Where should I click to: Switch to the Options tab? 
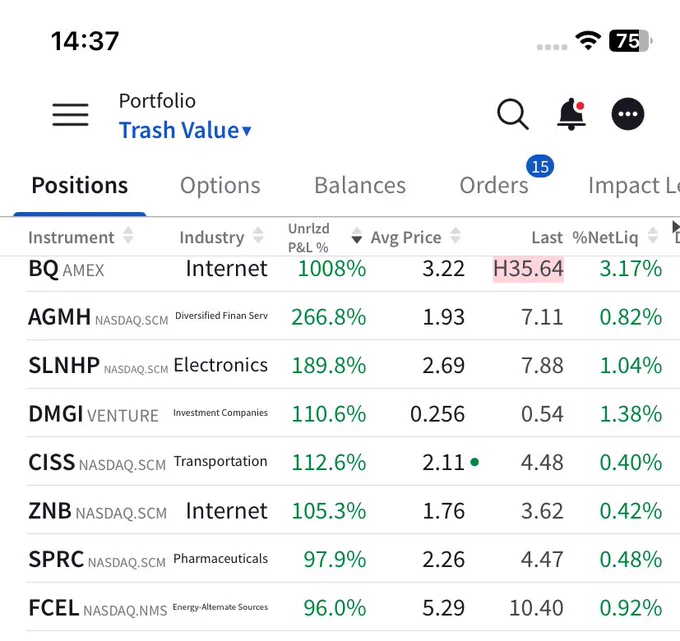pyautogui.click(x=220, y=186)
